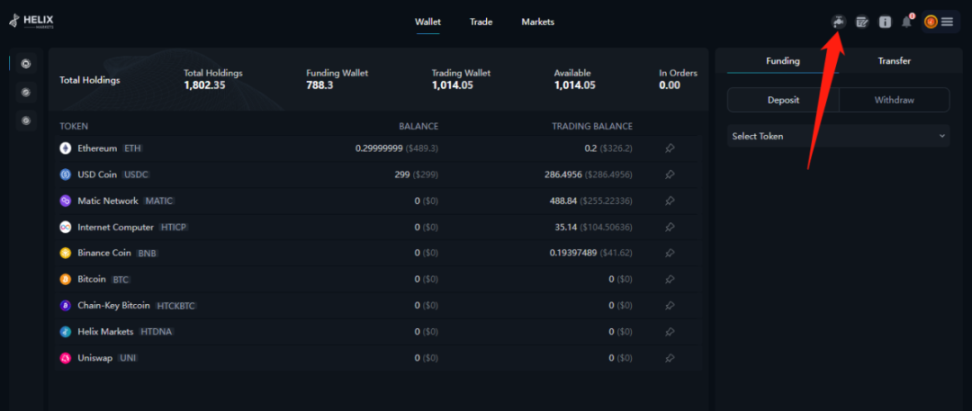Open the notifications bell
The width and height of the screenshot is (972, 411).
click(907, 22)
